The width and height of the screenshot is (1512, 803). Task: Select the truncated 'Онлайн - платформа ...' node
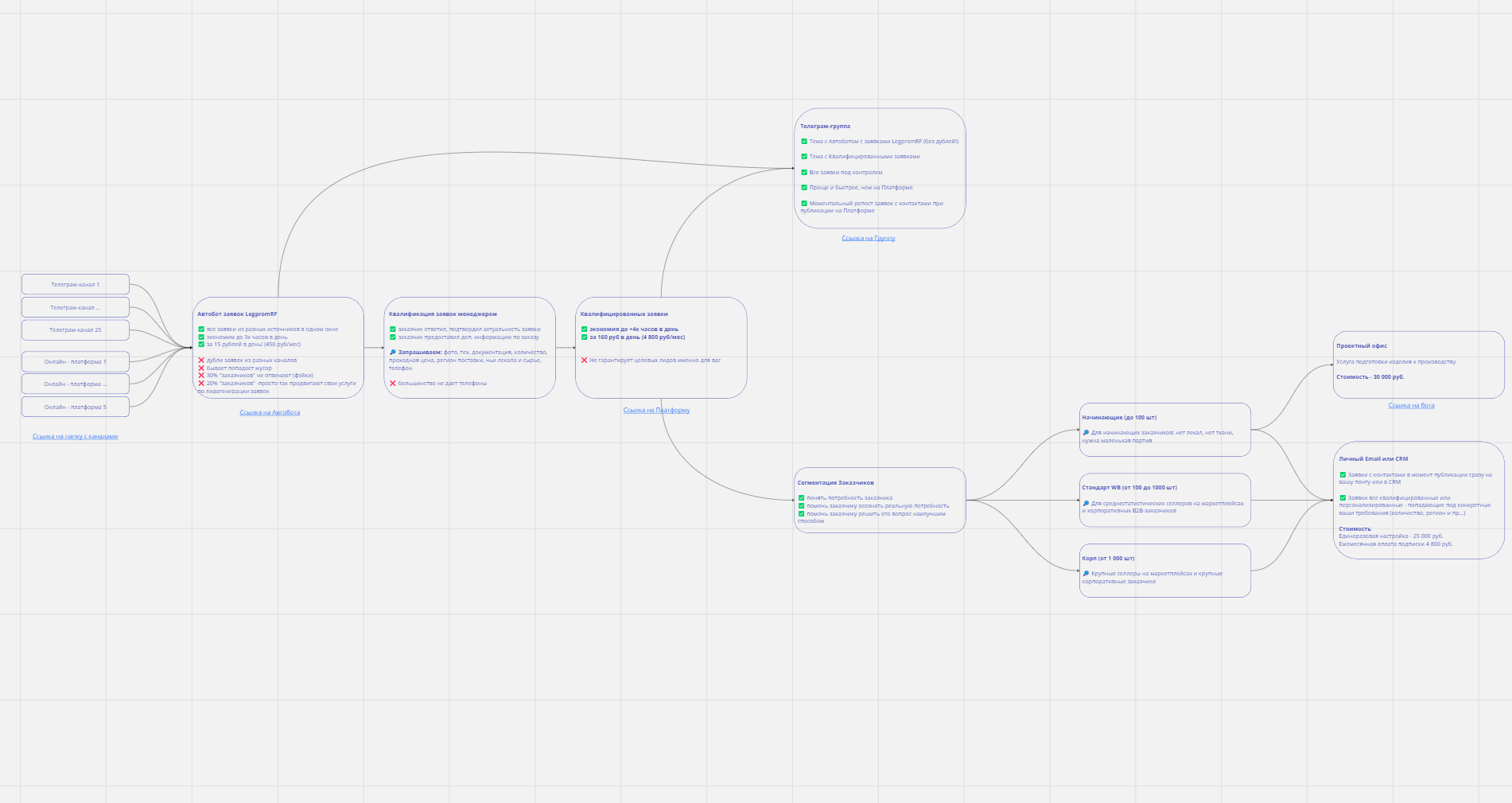76,384
